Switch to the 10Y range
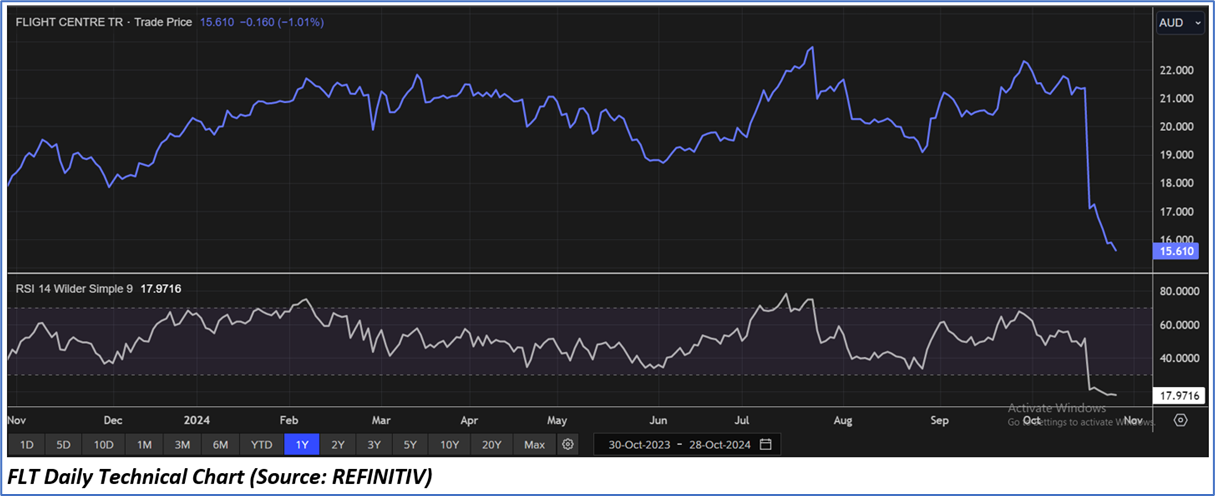 click(x=449, y=444)
